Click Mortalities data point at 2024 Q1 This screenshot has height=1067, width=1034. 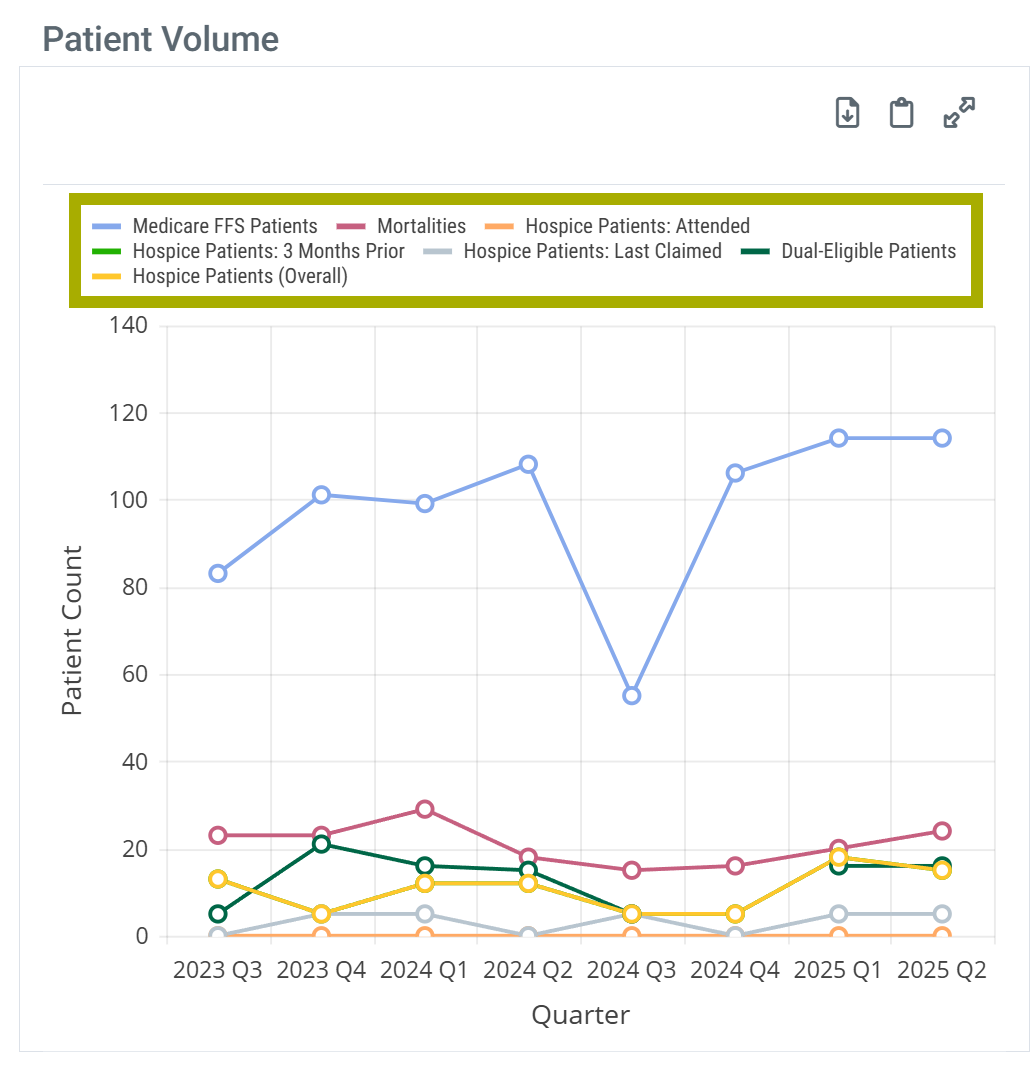(x=425, y=809)
